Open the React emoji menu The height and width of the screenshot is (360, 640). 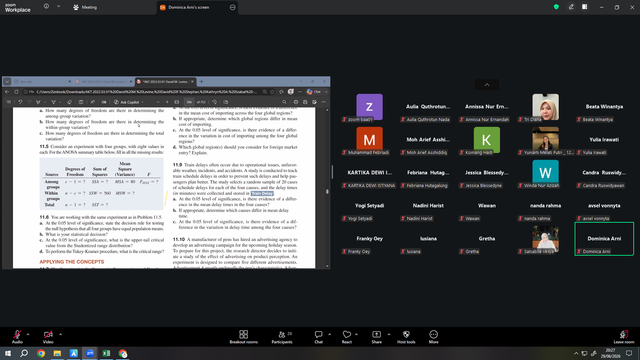pos(347,337)
